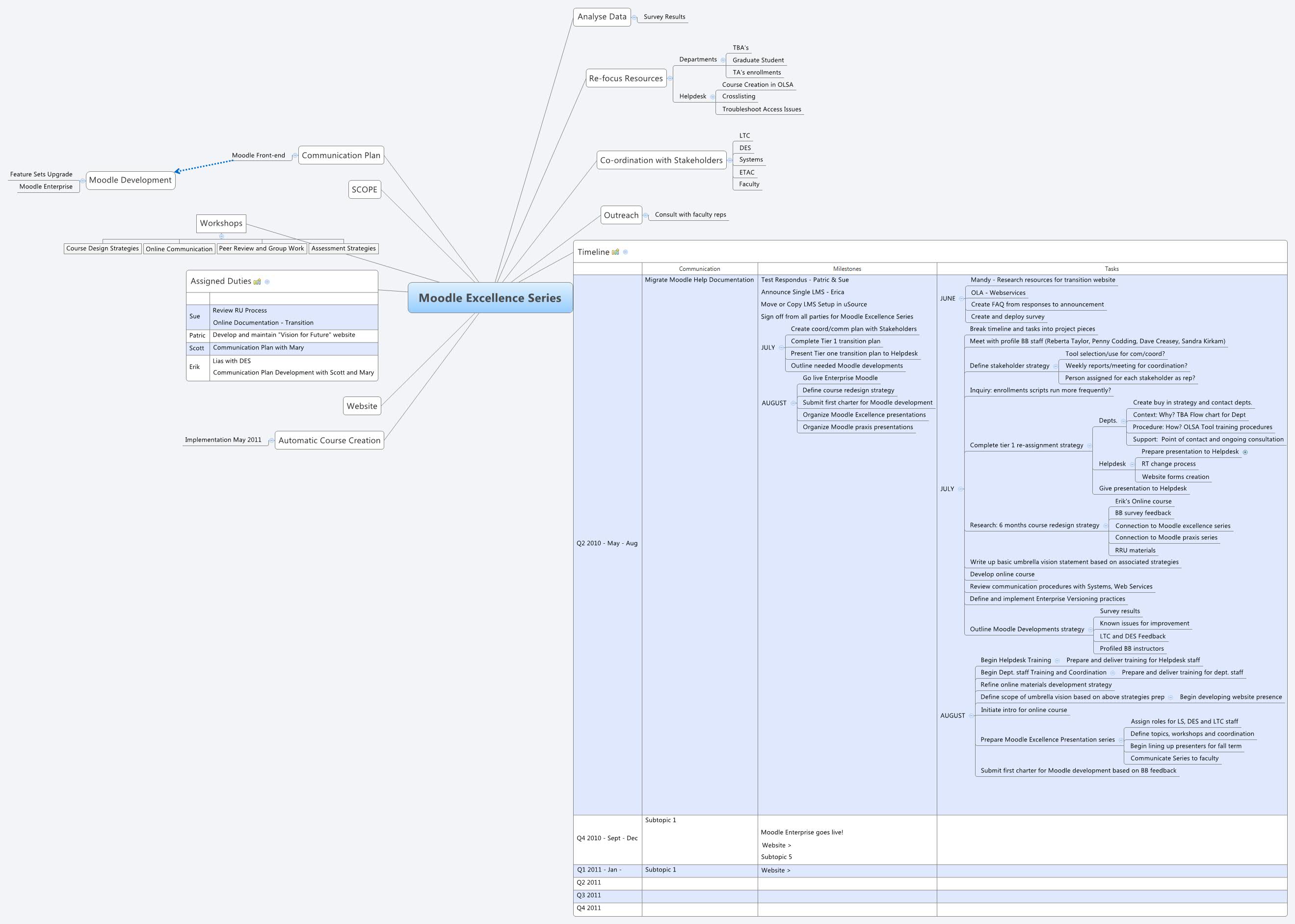Collapse the Helpdesk subtopics under Re-focus Resources
Viewport: 1295px width, 924px height.
(712, 96)
